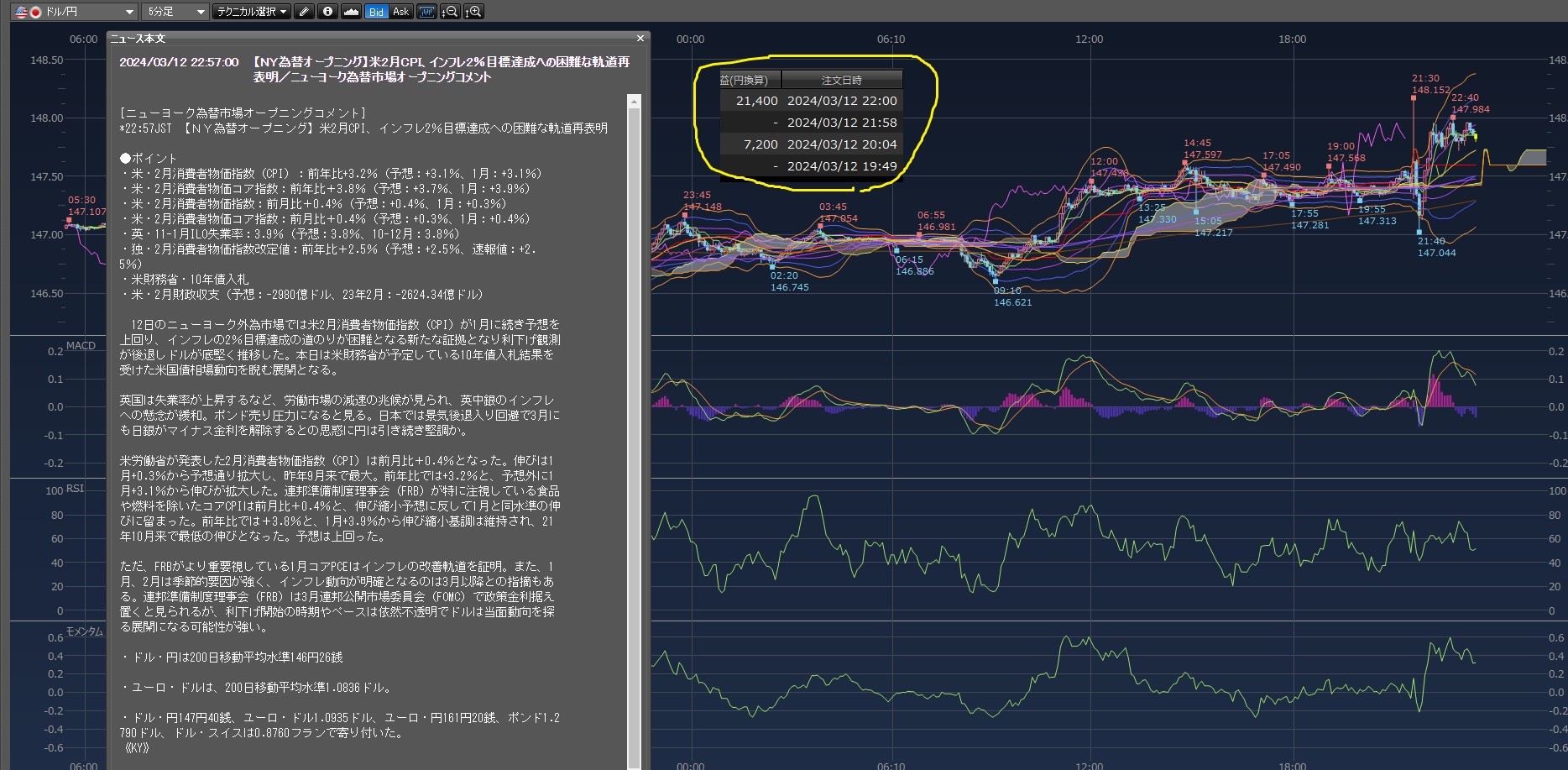Click the 12:00 time axis label at top
1568x770 pixels.
1089,39
